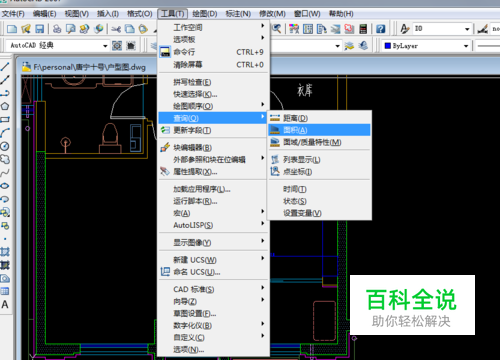
Task: Open the 格式(O) menu
Action: tap(140, 14)
